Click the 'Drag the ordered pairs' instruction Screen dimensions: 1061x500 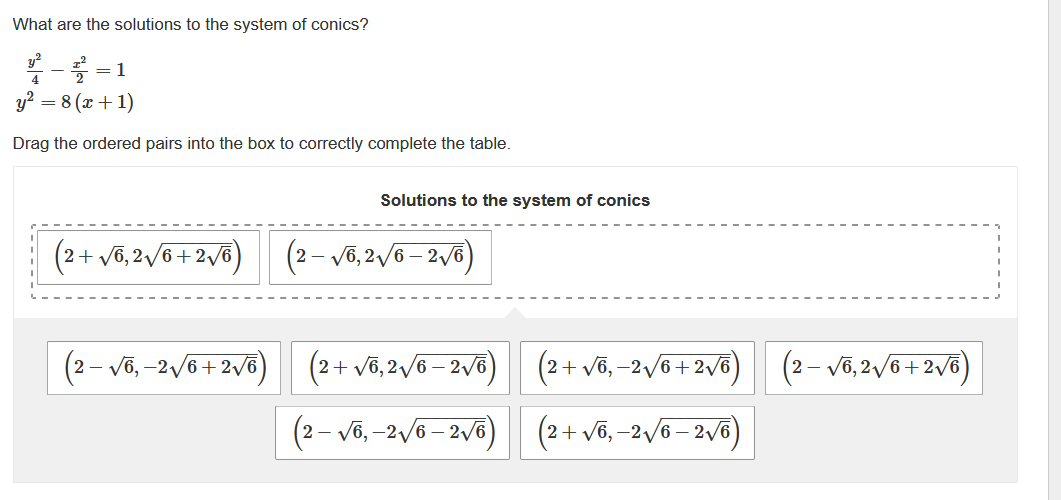pyautogui.click(x=261, y=144)
